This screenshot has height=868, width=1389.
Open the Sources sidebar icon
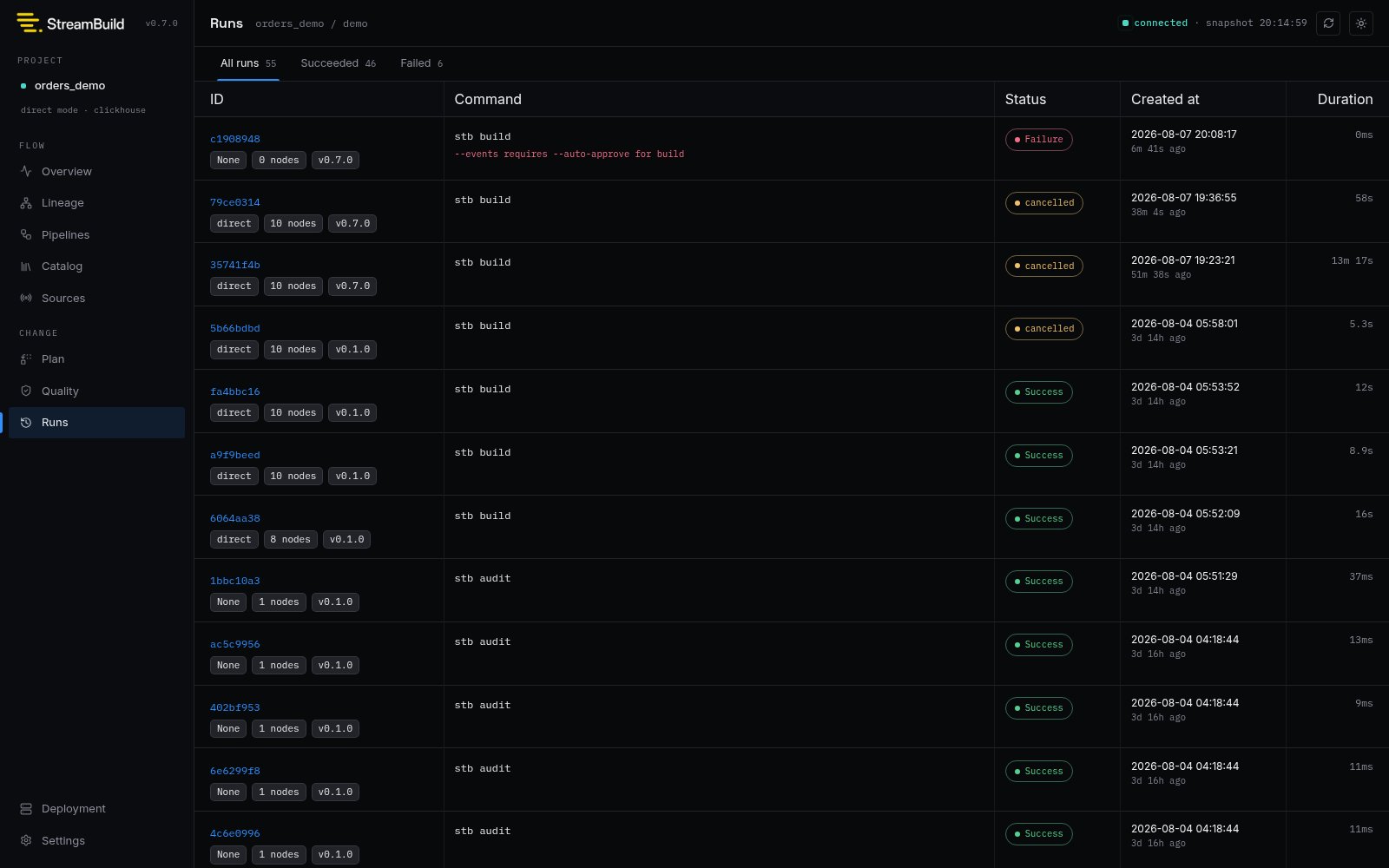click(26, 298)
